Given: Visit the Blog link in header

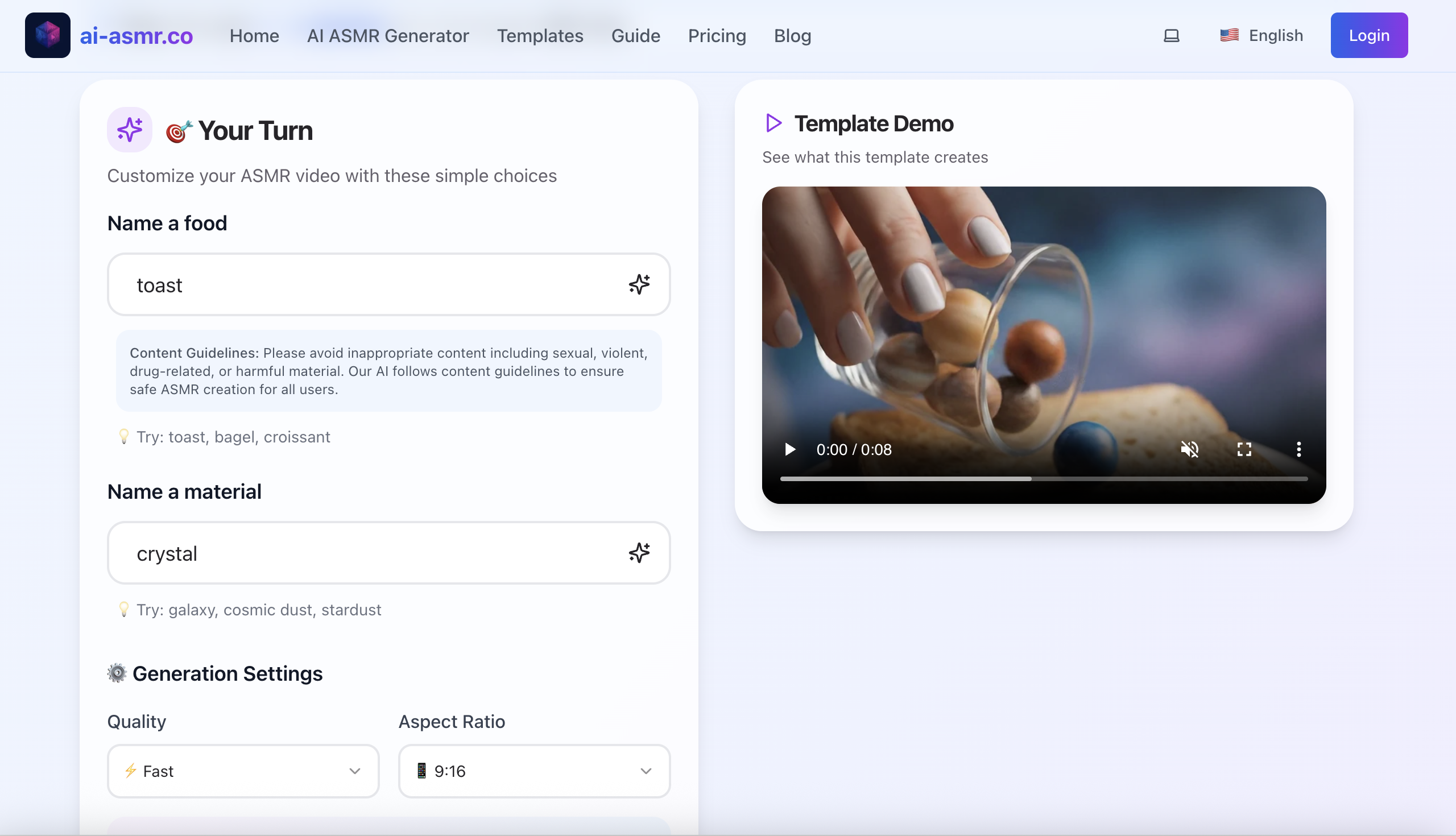Looking at the screenshot, I should coord(792,36).
